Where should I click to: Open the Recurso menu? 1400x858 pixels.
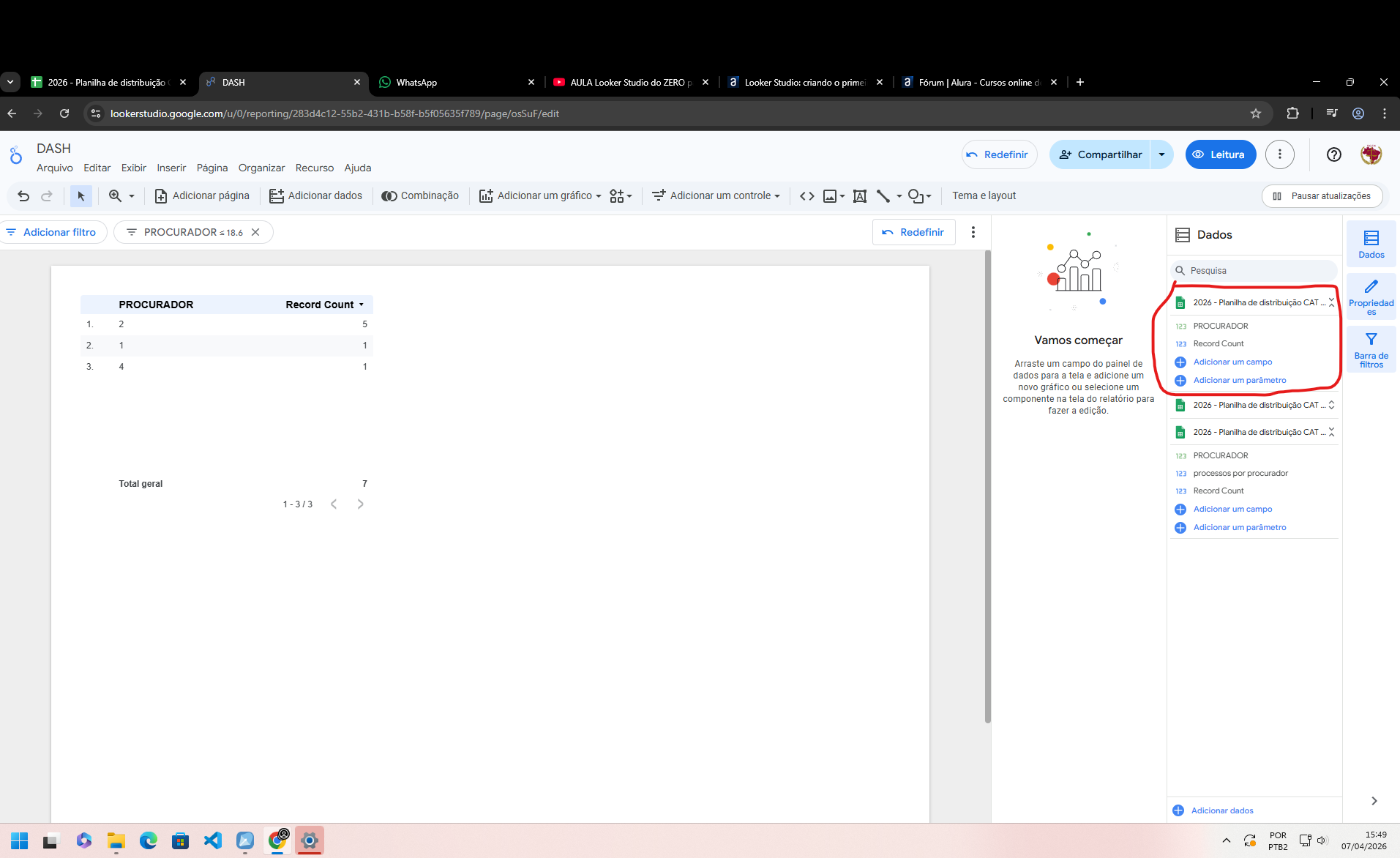pyautogui.click(x=315, y=168)
